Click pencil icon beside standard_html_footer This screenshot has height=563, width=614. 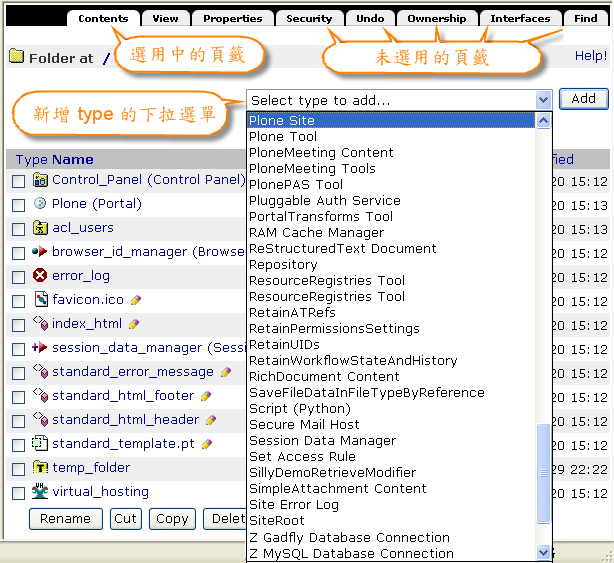point(206,396)
